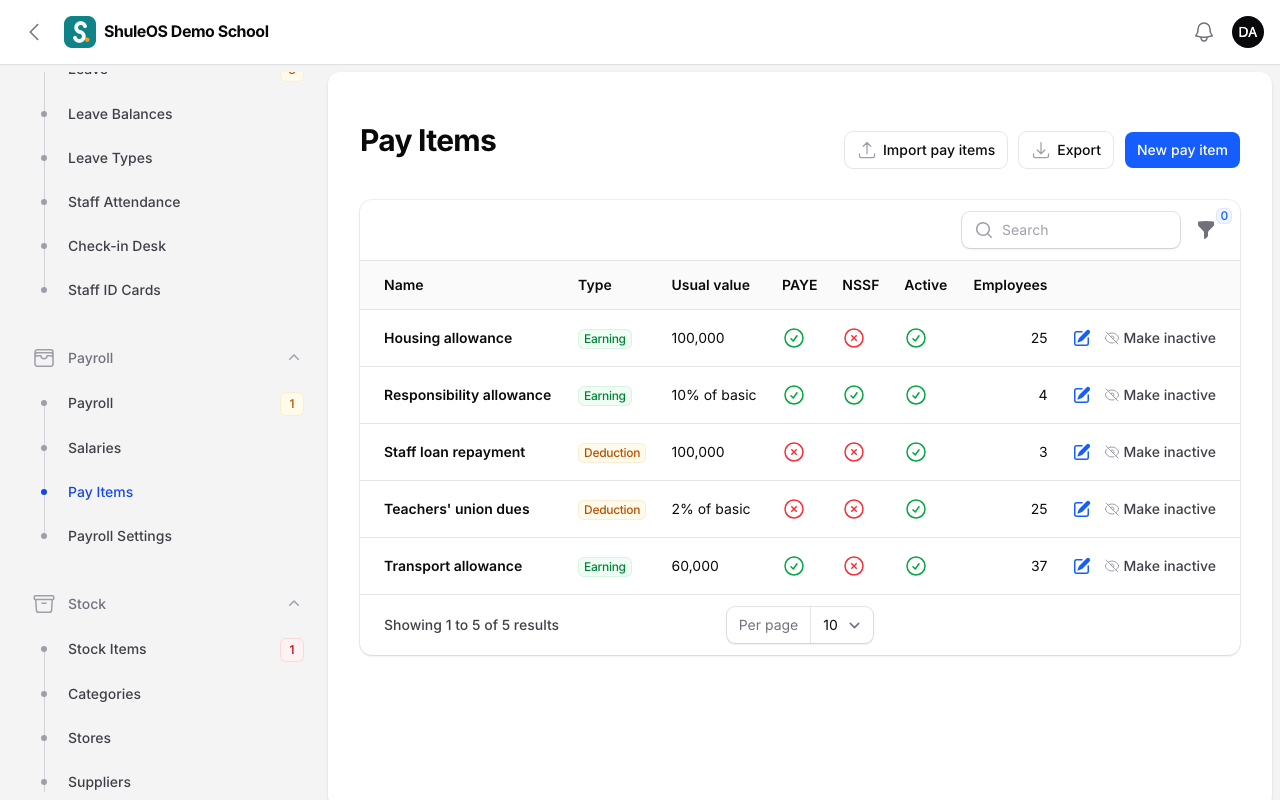The width and height of the screenshot is (1280, 800).
Task: Click Import pay items button
Action: [x=926, y=150]
